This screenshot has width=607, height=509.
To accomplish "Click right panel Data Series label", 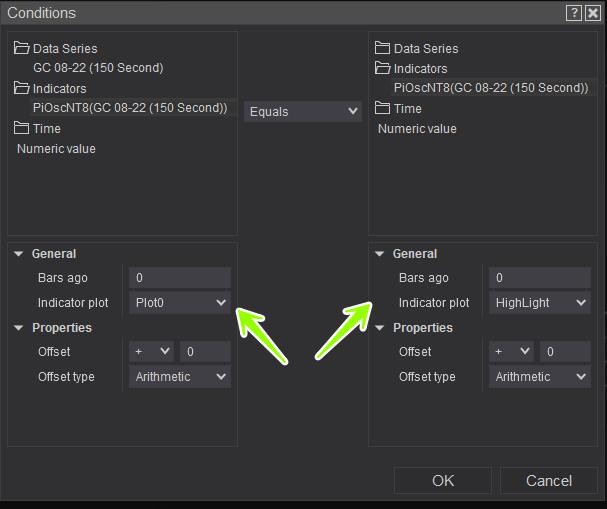I will coord(426,48).
